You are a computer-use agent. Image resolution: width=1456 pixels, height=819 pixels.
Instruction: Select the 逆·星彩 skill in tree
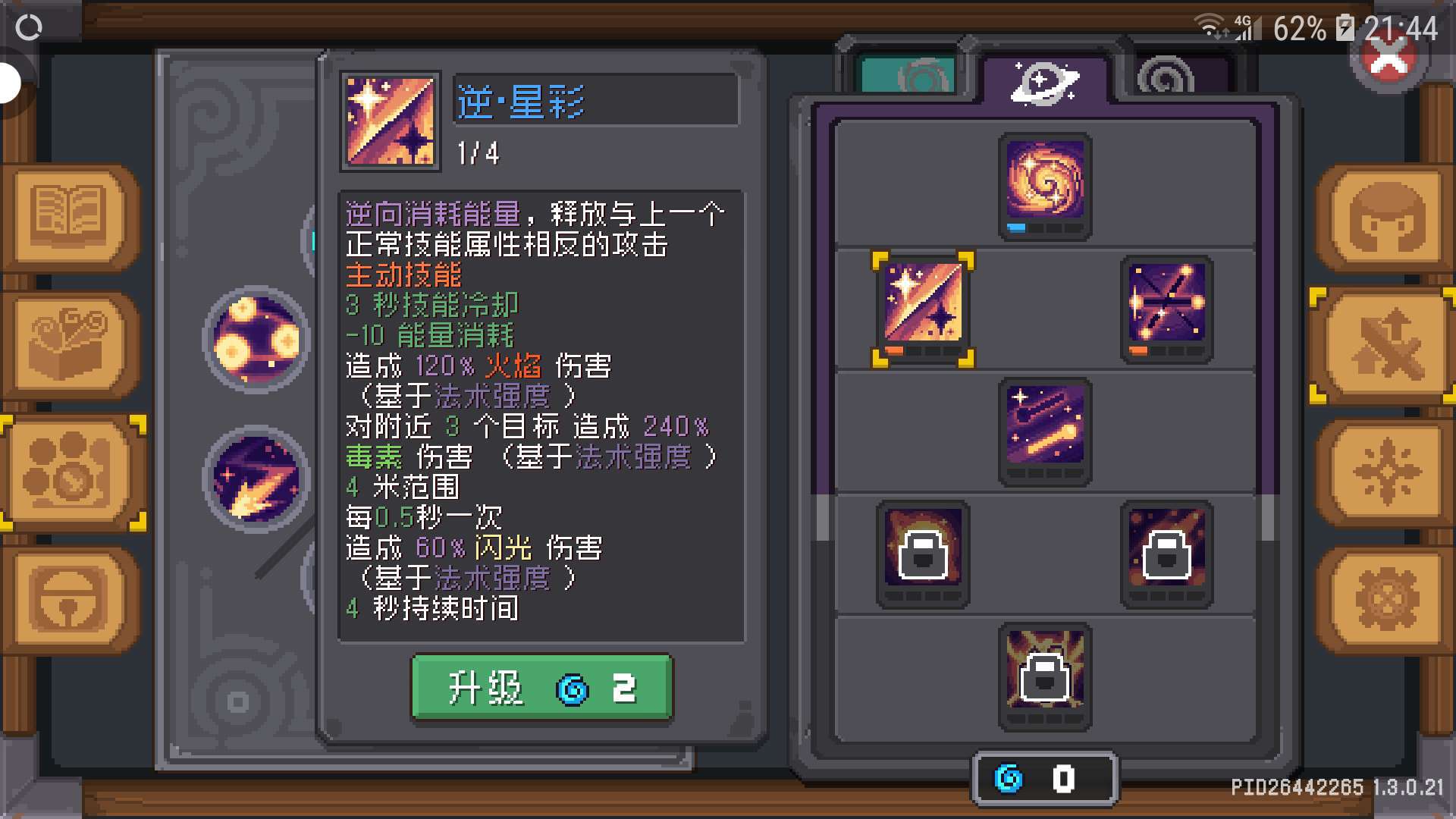(x=923, y=309)
